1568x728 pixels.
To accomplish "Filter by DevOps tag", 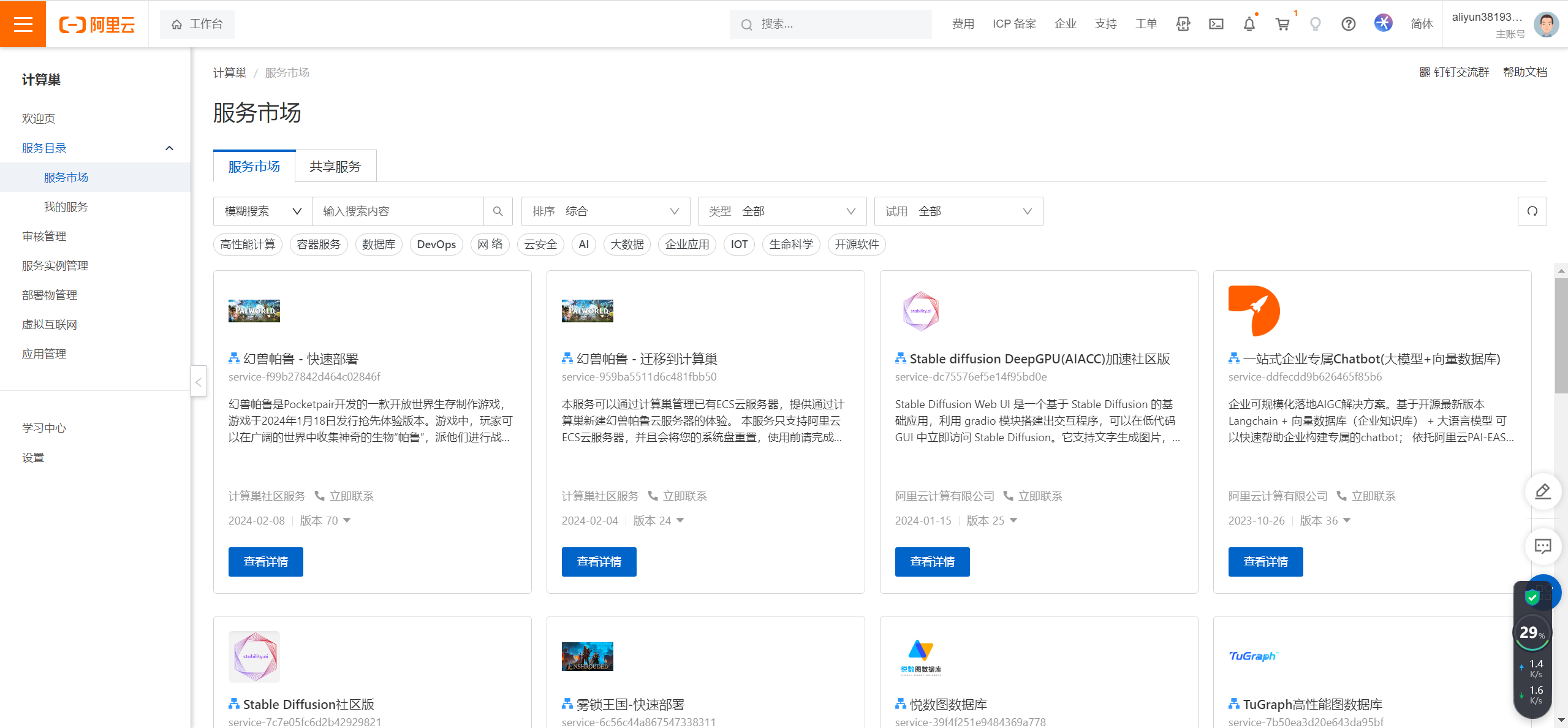I will click(436, 245).
